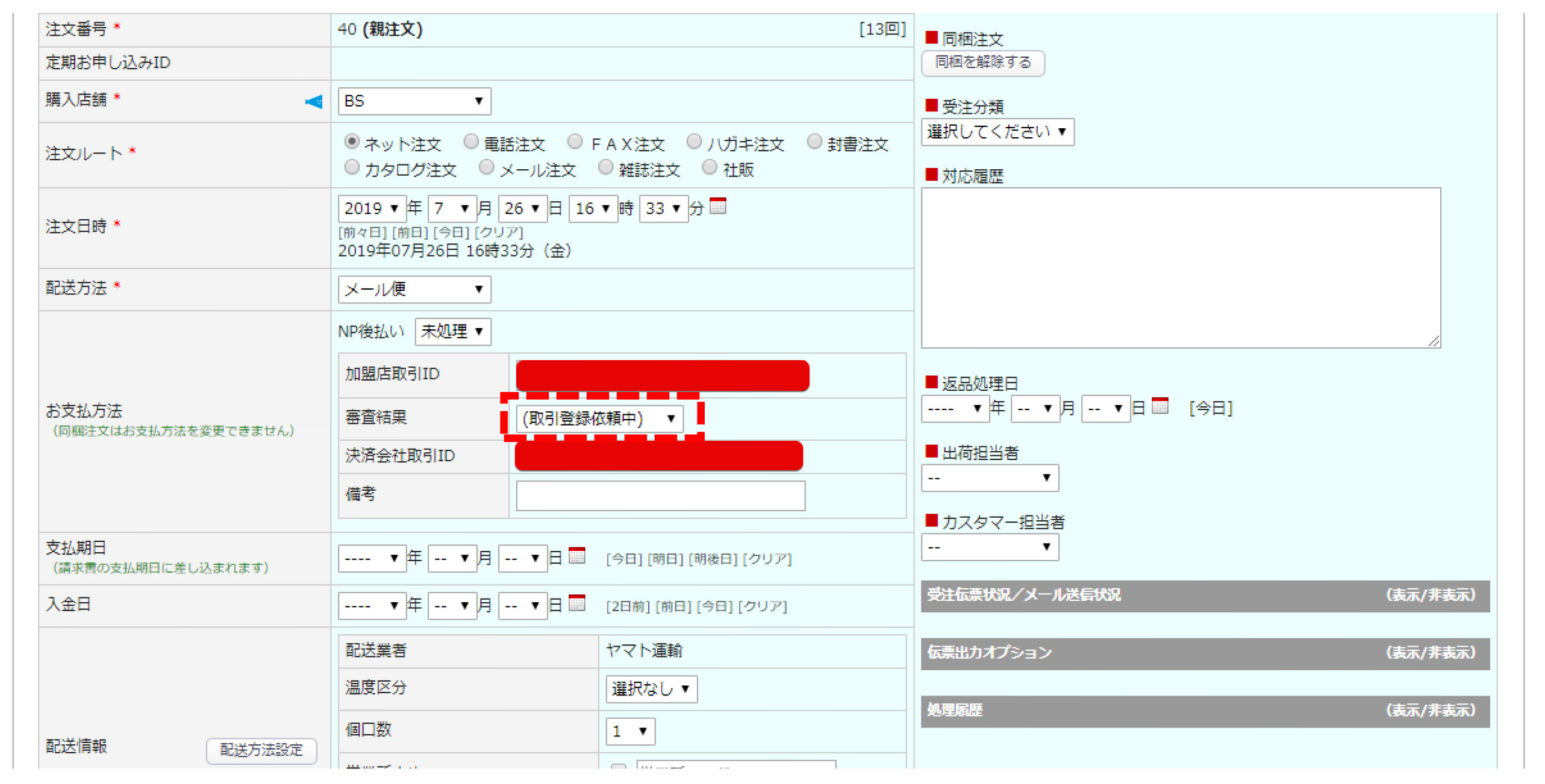1545x784 pixels.
Task: Open the payment due date calendar icon
Action: click(x=576, y=556)
